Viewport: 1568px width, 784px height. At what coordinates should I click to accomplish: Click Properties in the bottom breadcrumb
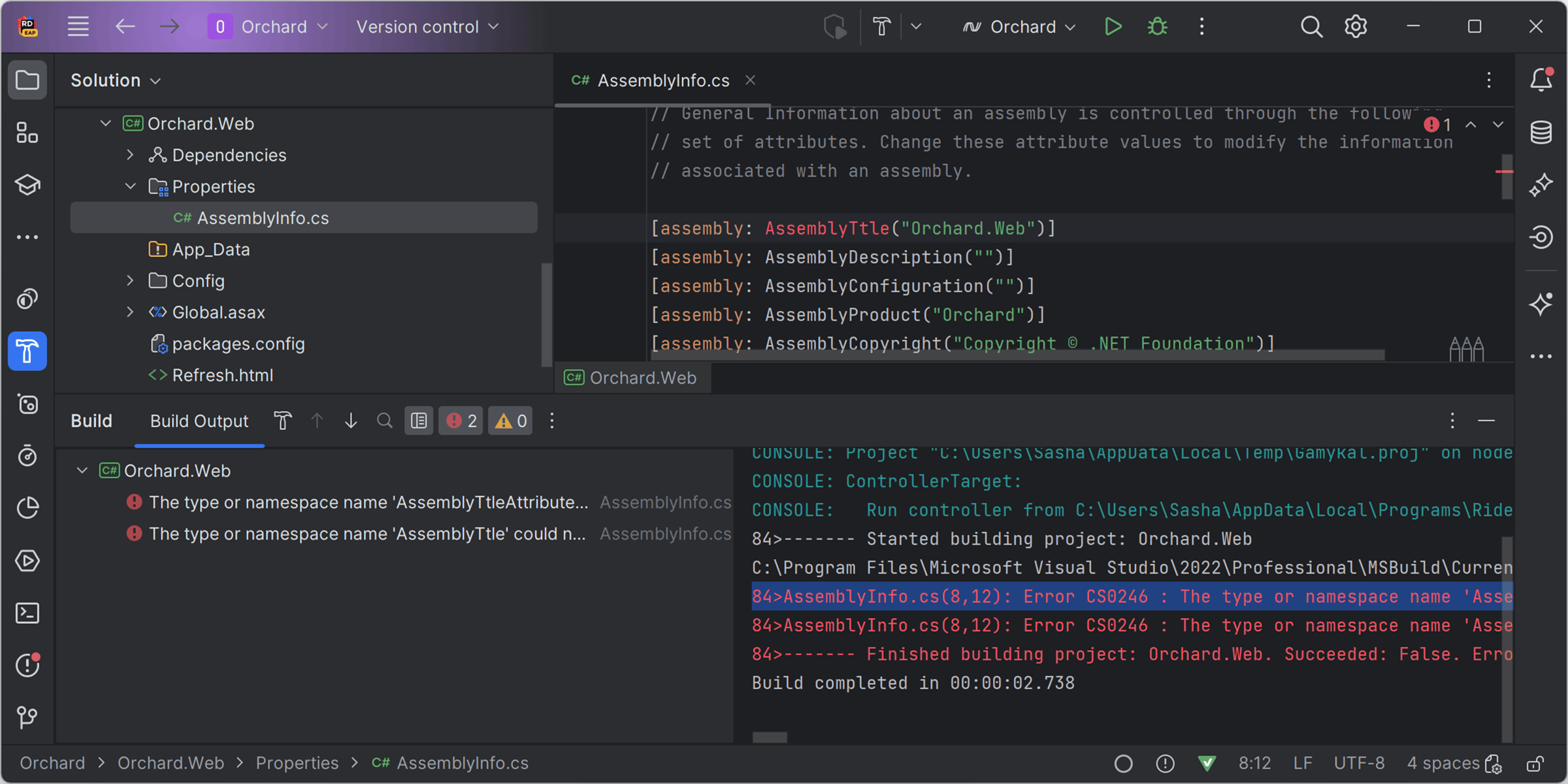[x=297, y=763]
